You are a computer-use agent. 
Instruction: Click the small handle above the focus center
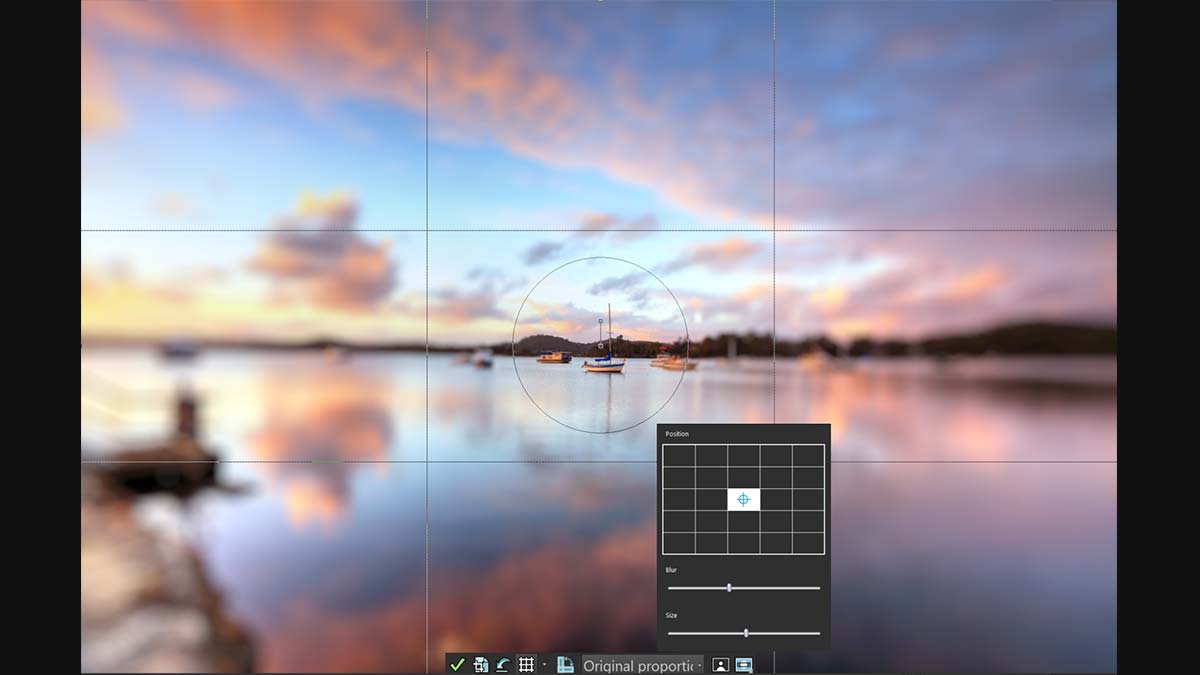600,322
